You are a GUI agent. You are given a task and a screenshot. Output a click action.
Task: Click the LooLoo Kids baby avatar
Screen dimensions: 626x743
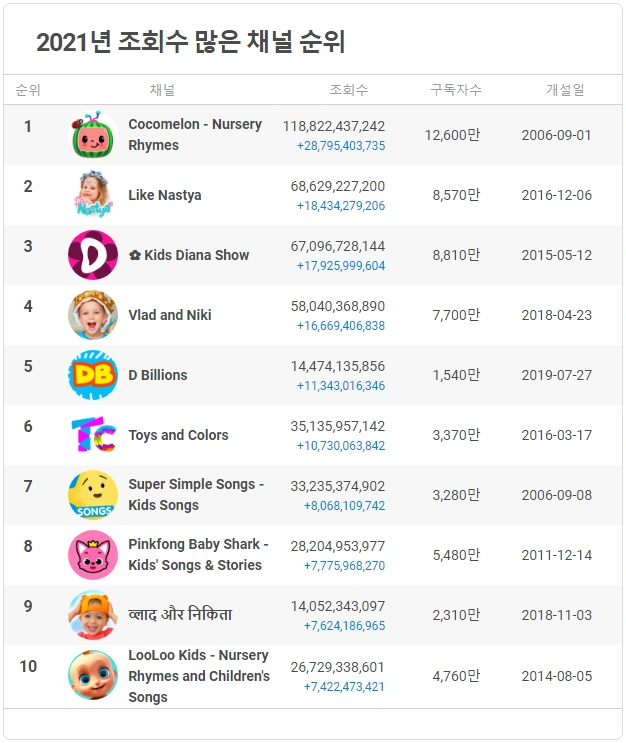(x=93, y=675)
